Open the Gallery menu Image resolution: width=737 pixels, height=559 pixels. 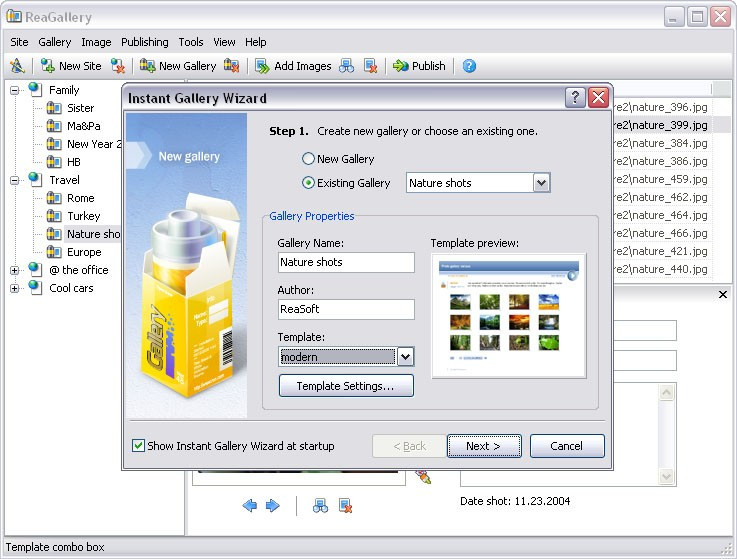point(55,42)
